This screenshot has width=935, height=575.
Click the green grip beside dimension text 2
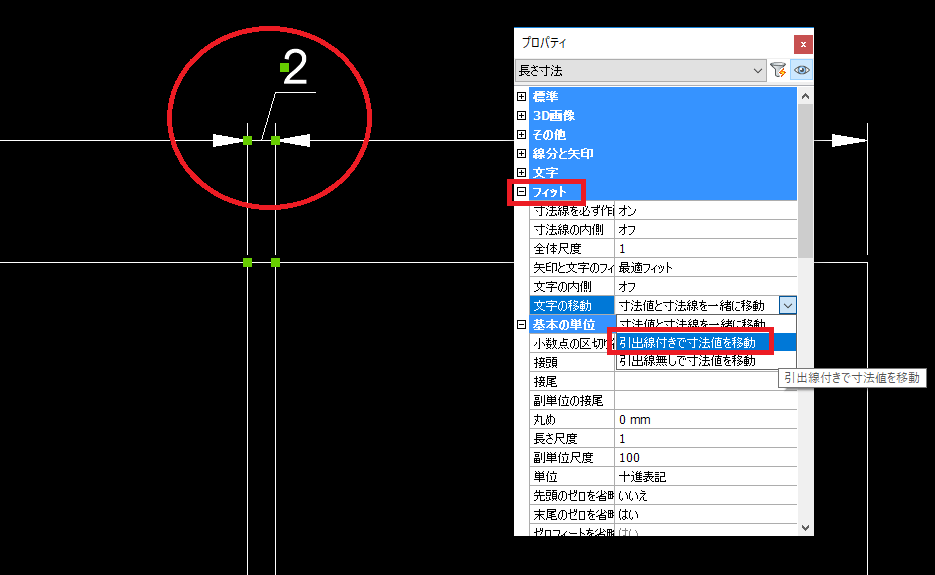point(284,68)
